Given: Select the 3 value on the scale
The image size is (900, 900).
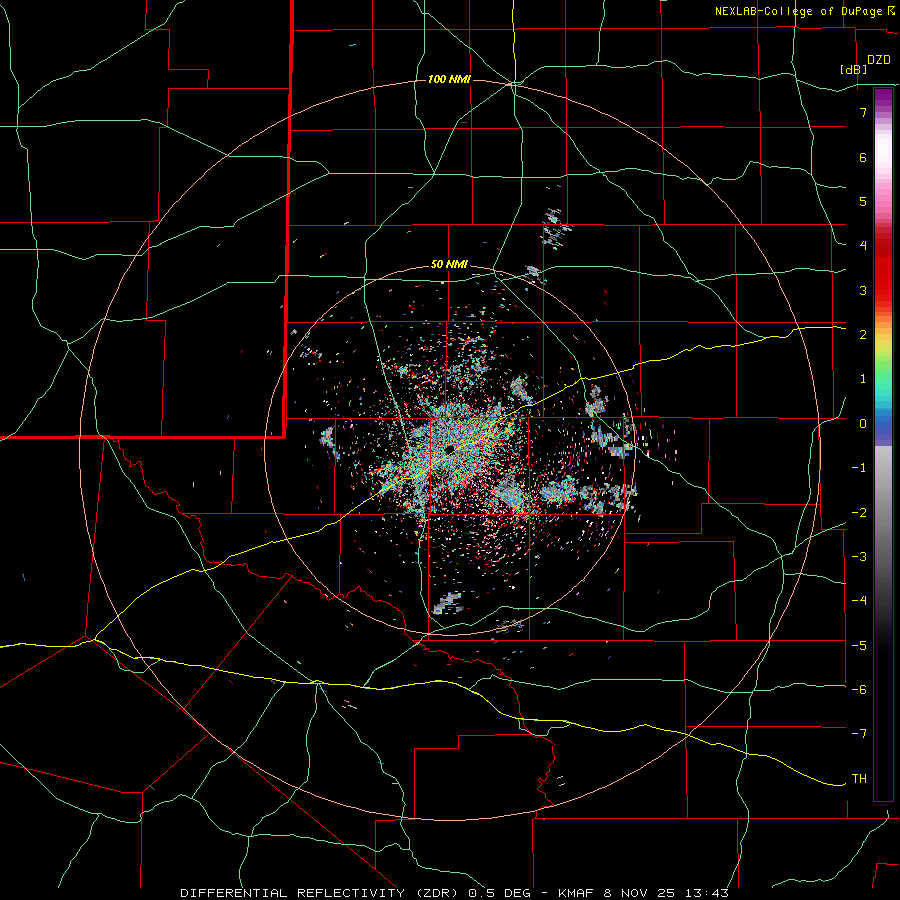Looking at the screenshot, I should coord(863,290).
